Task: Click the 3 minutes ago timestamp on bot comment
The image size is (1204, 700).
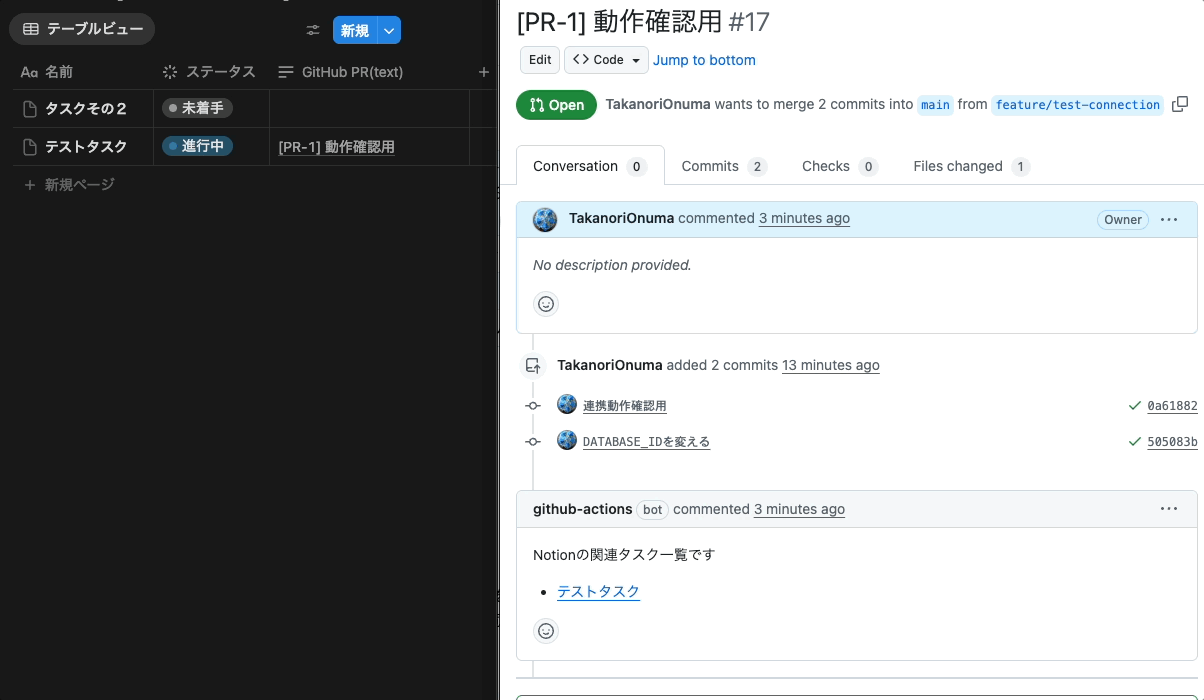Action: [799, 509]
